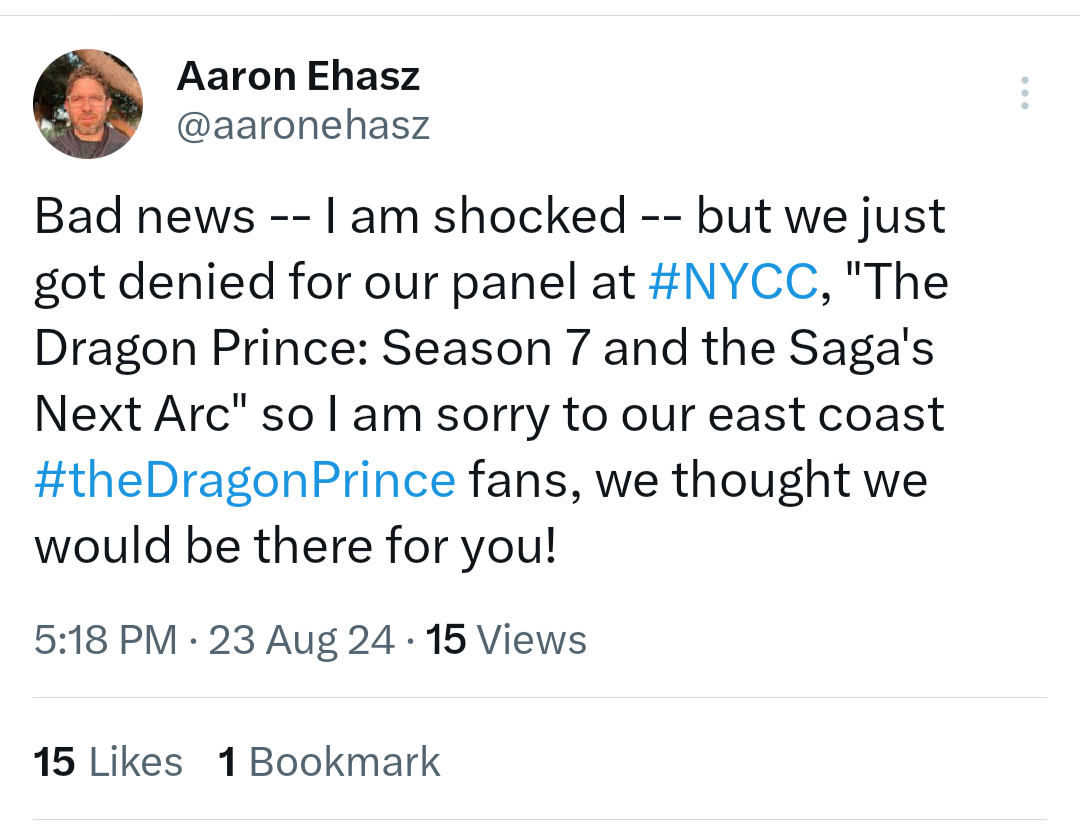Click the closing line "would be there for you!"

pyautogui.click(x=295, y=546)
